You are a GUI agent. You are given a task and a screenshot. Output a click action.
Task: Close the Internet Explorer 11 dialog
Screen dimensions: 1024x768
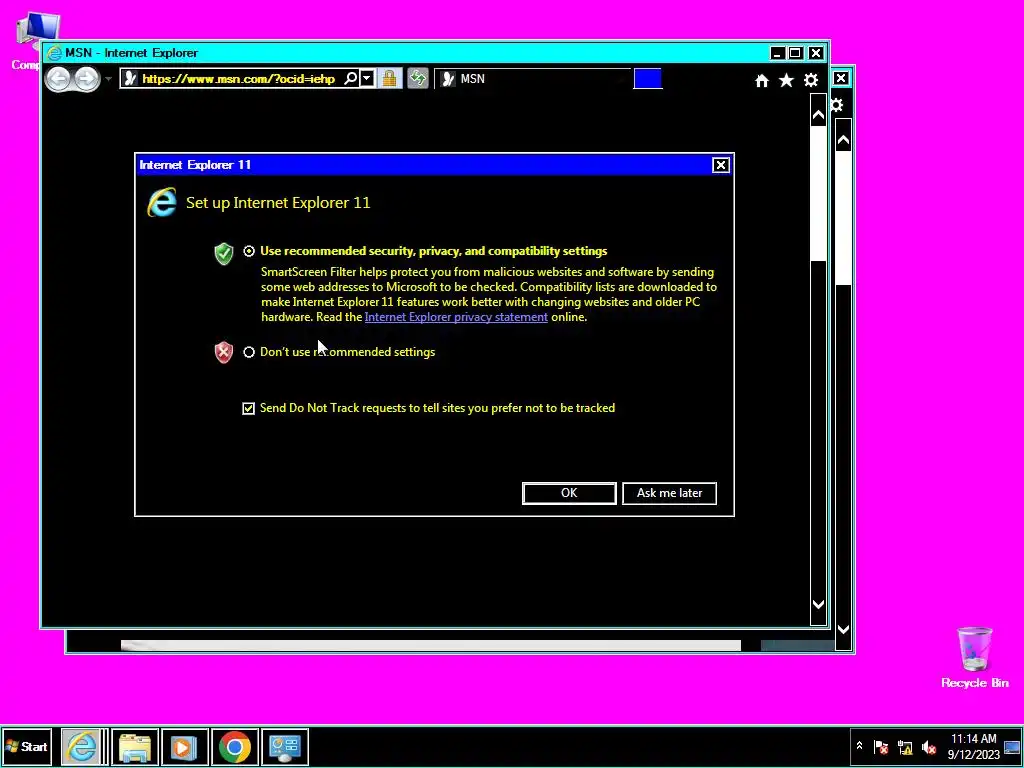pyautogui.click(x=720, y=165)
